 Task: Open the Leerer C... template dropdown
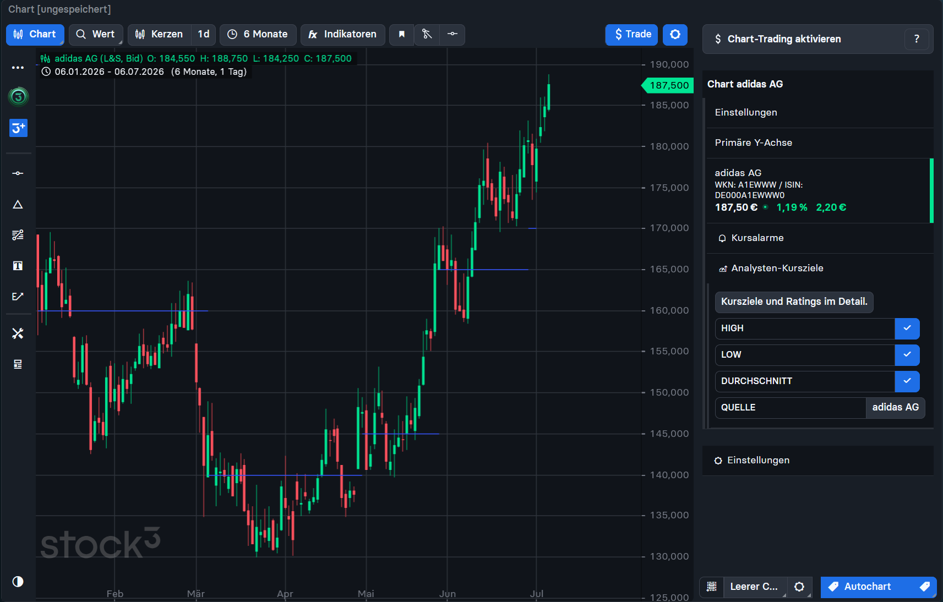[754, 587]
